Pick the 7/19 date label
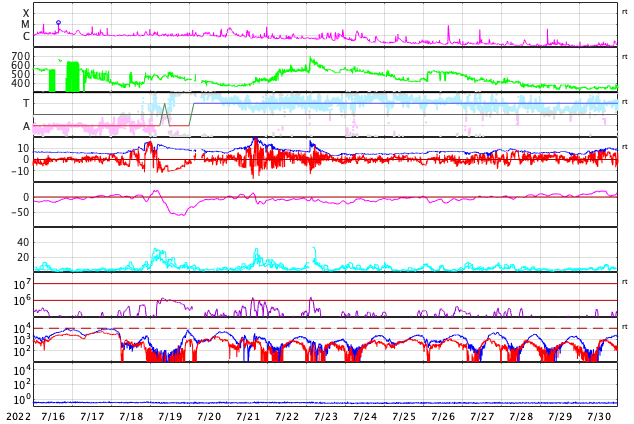Image resolution: width=634 pixels, height=424 pixels. (x=170, y=416)
